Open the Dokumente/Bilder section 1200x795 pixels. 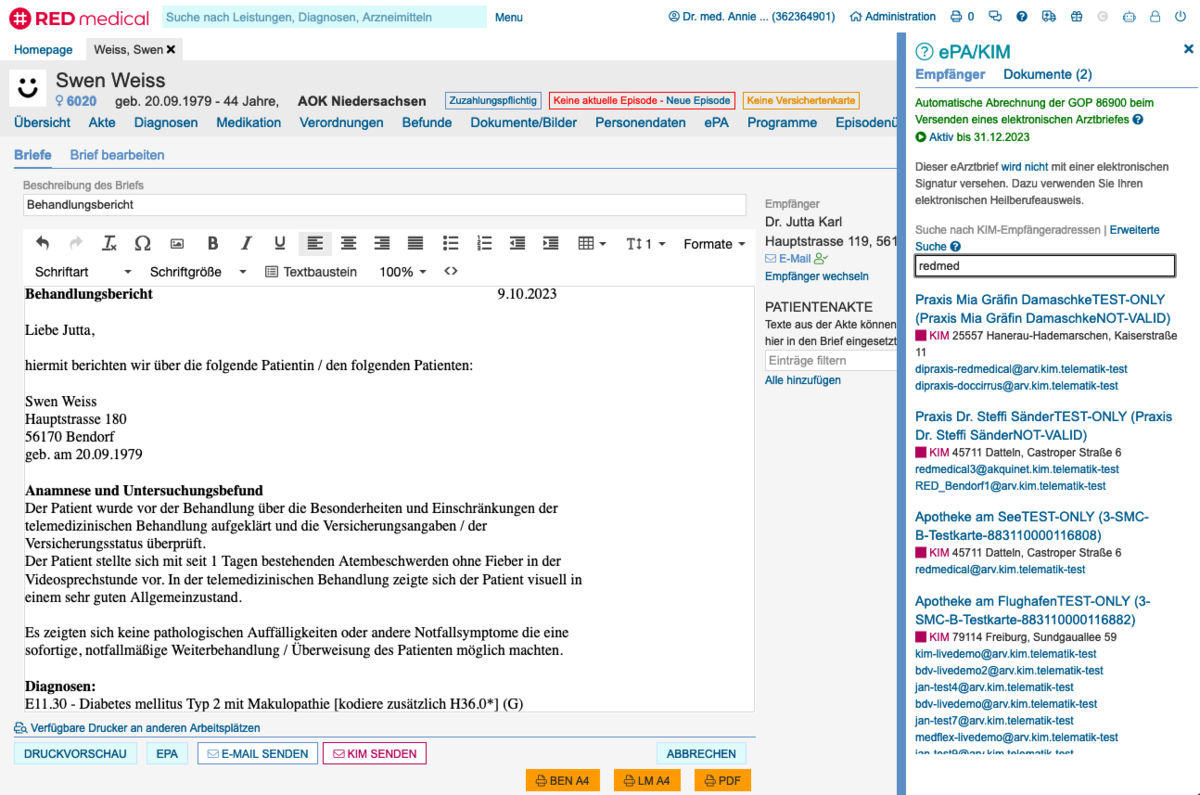(x=524, y=123)
